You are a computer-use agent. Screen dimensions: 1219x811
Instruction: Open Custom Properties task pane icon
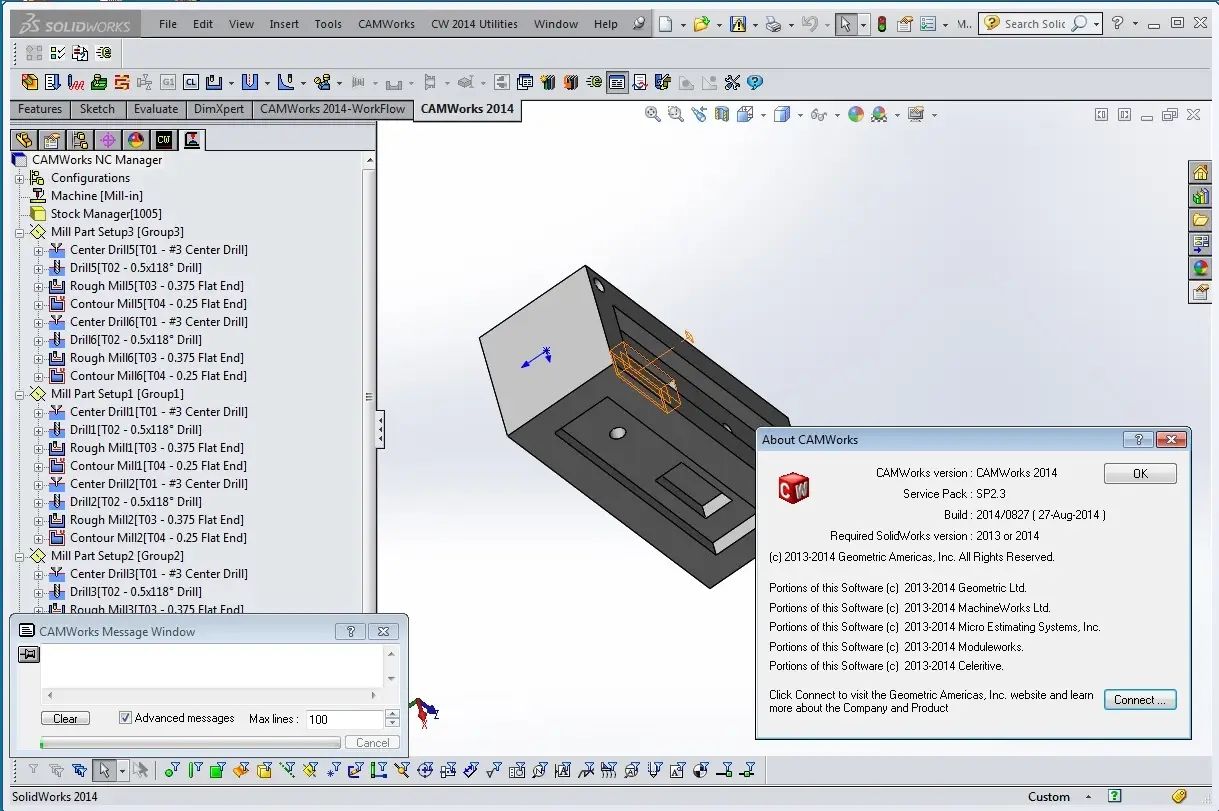[1201, 292]
